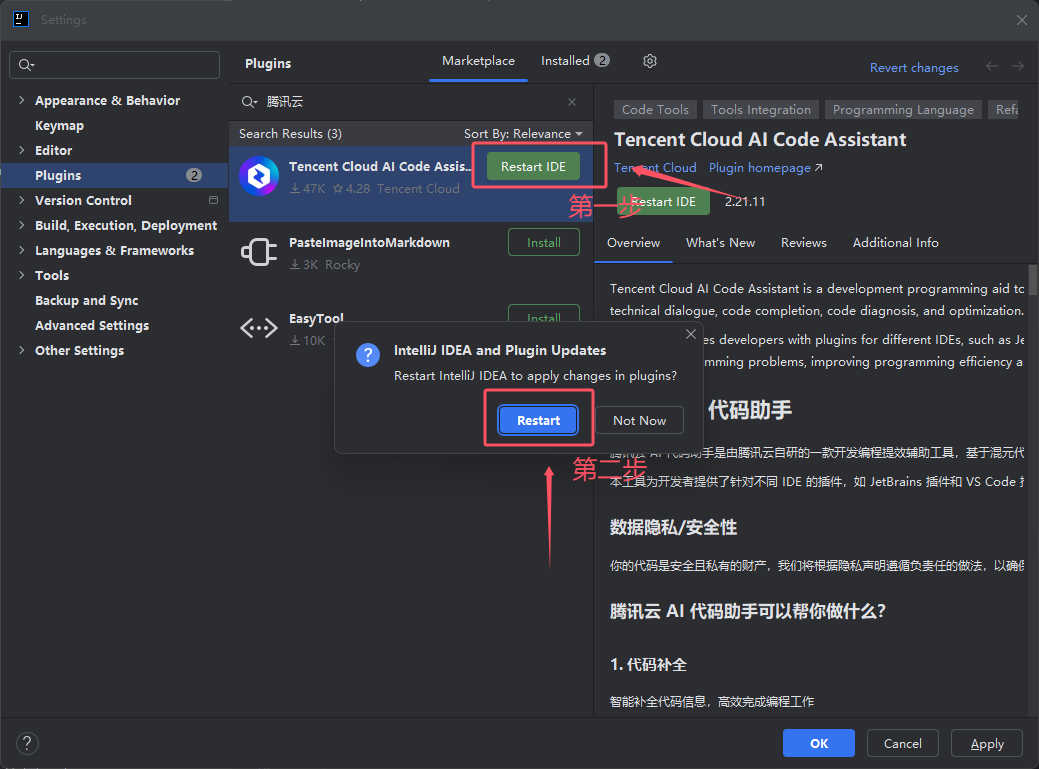
Task: Close the Settings window
Action: 1022,20
